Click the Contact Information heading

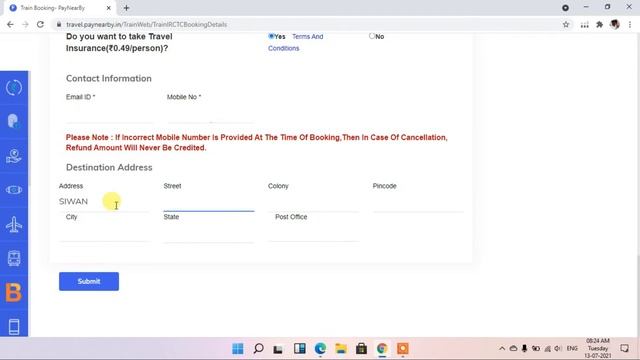coord(109,78)
